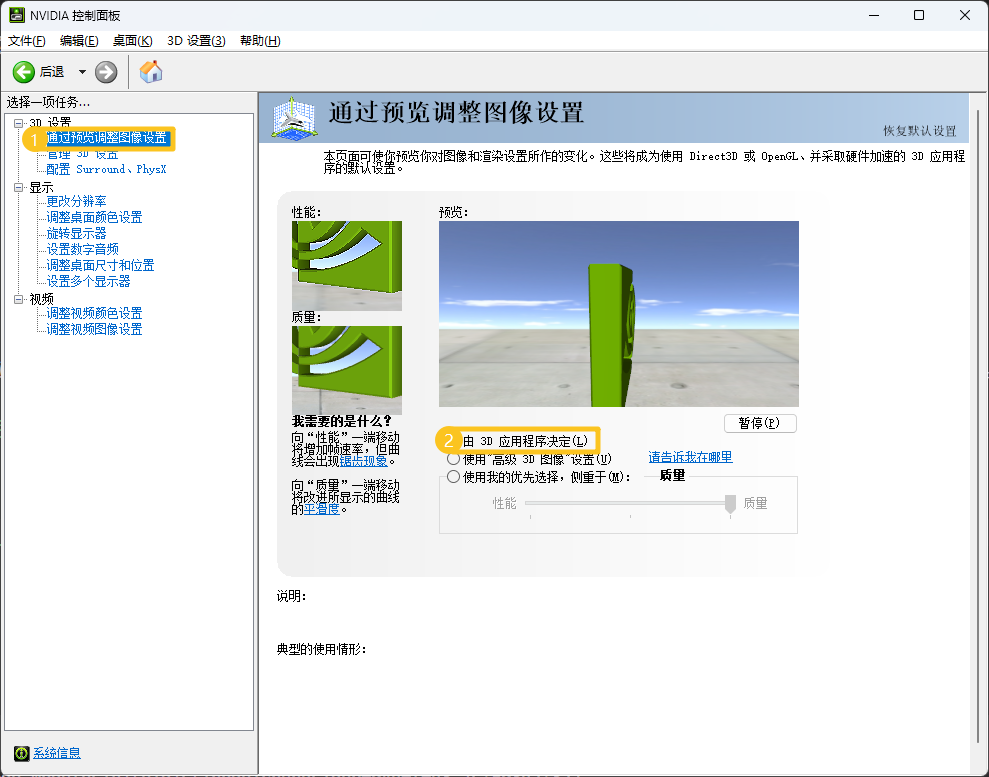The width and height of the screenshot is (989, 777).
Task: Click the page header 3D icon
Action: [x=294, y=118]
